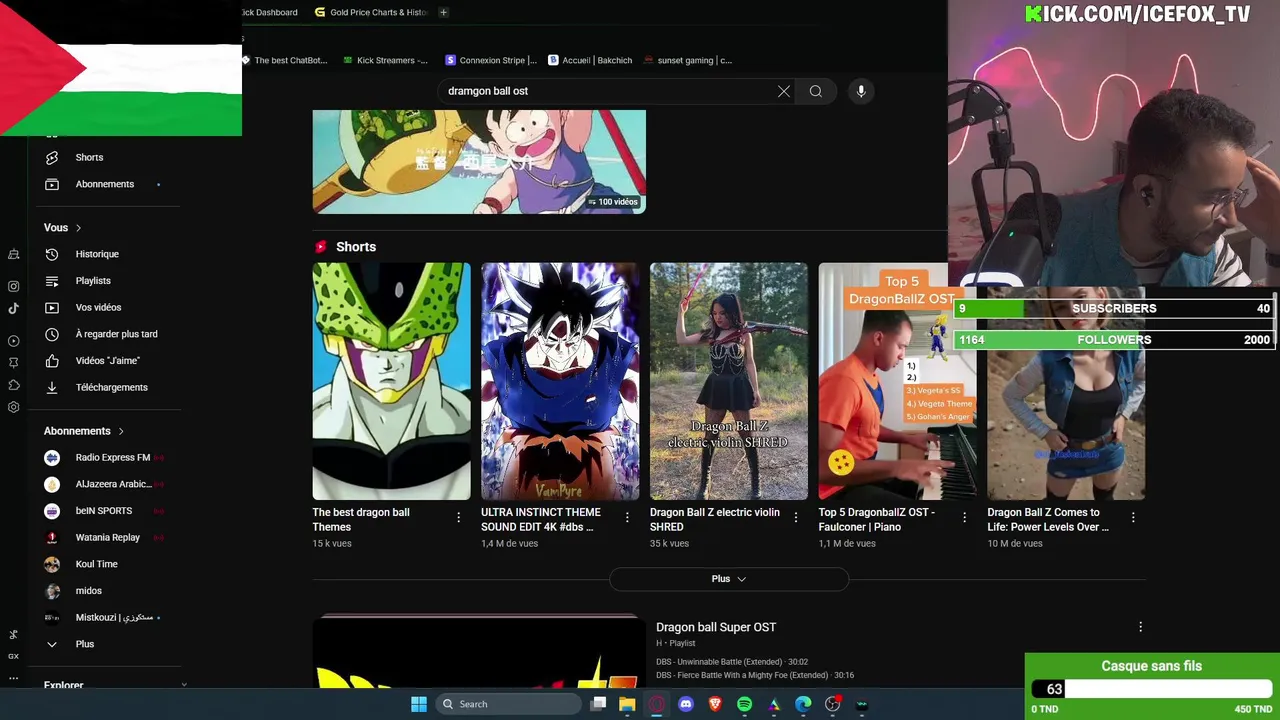Open sunset gaming bookmark
Image resolution: width=1280 pixels, height=720 pixels.
pos(687,60)
